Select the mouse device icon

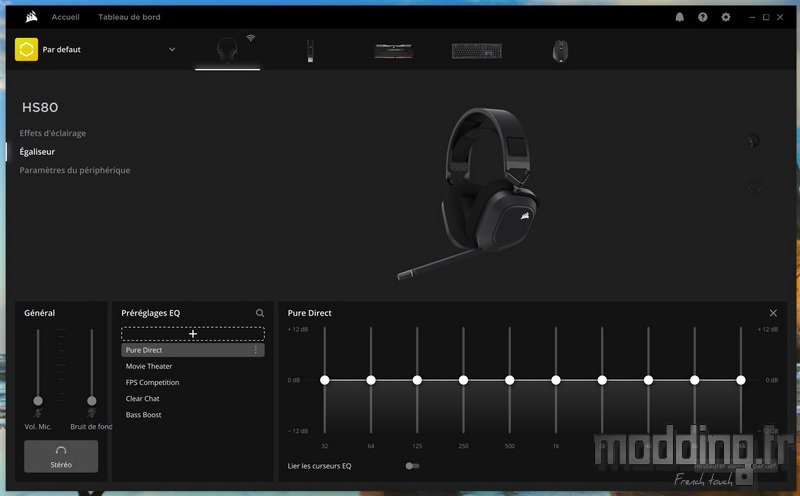560,51
